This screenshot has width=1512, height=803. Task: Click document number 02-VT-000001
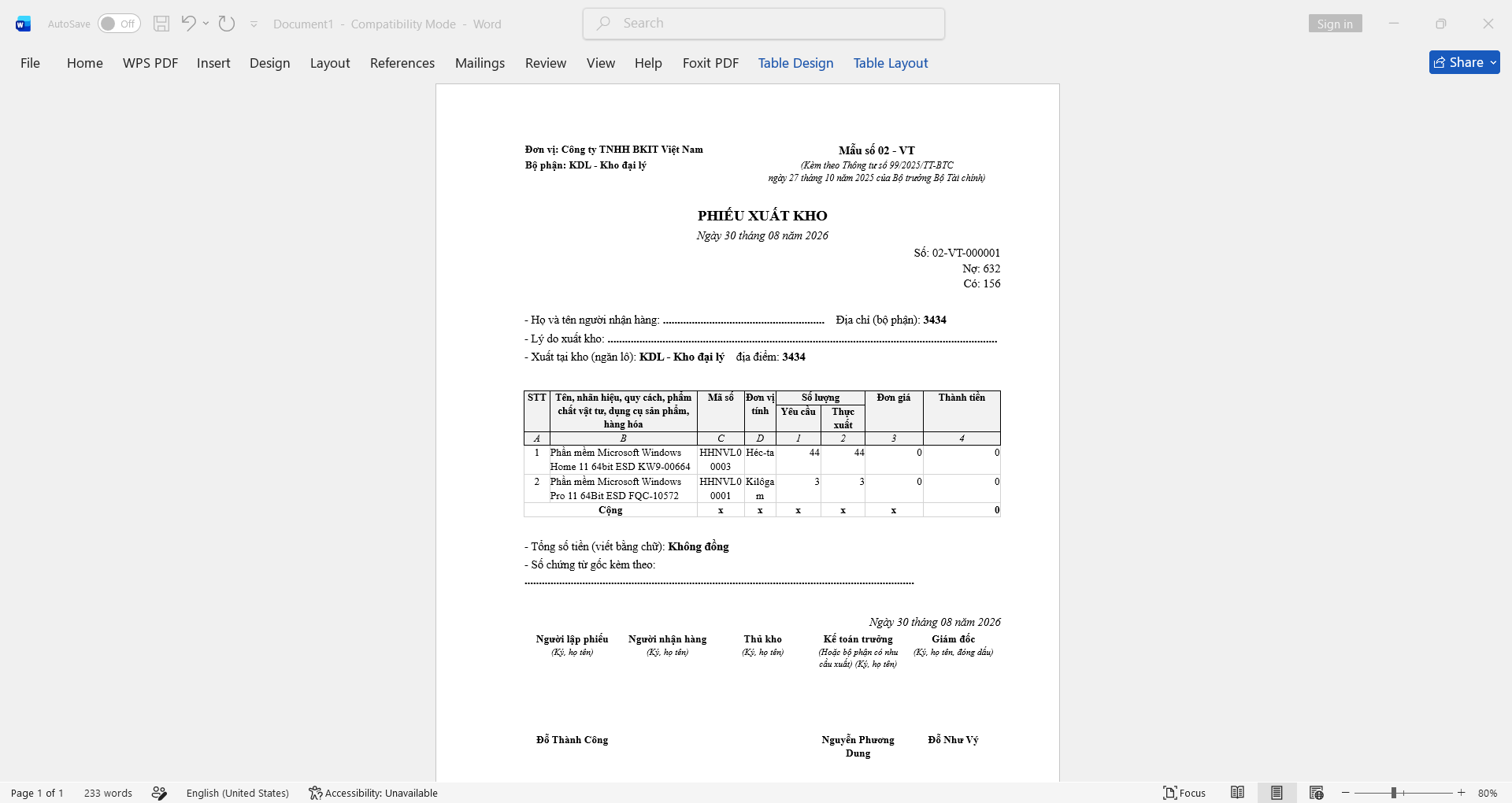point(966,253)
